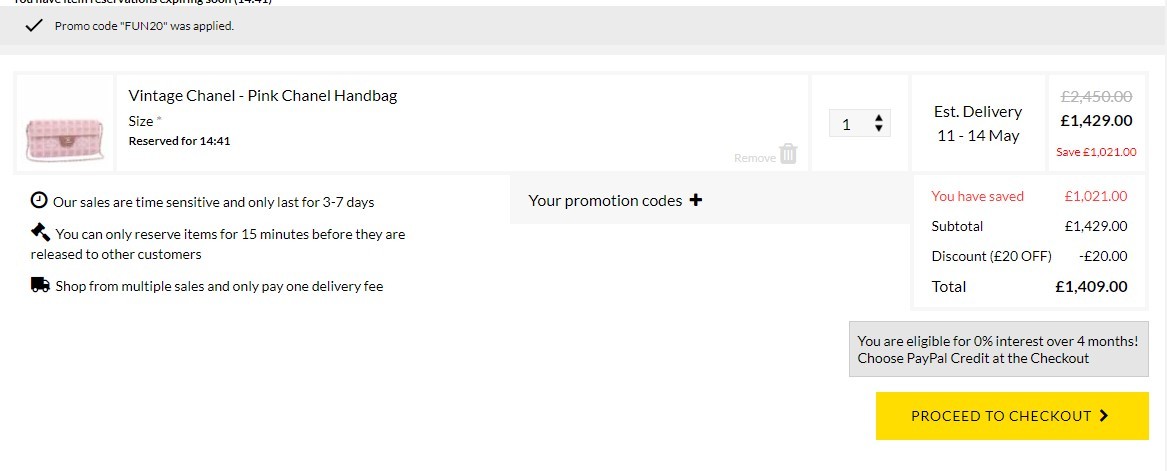Click the FUN20 promo applied banner
Screen dimensions: 1167x471
[584, 26]
